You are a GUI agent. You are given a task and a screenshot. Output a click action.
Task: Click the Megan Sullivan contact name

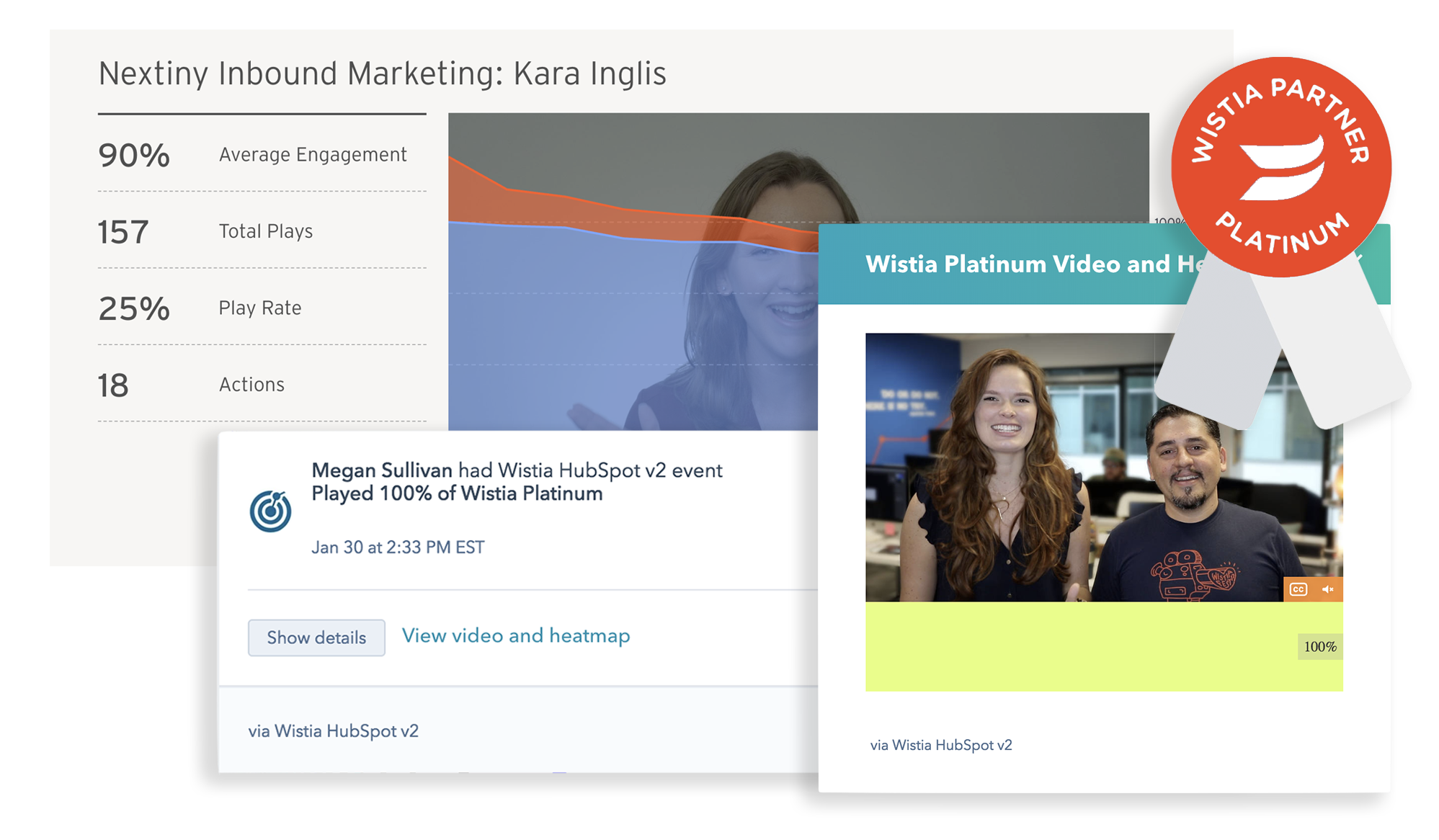[382, 470]
